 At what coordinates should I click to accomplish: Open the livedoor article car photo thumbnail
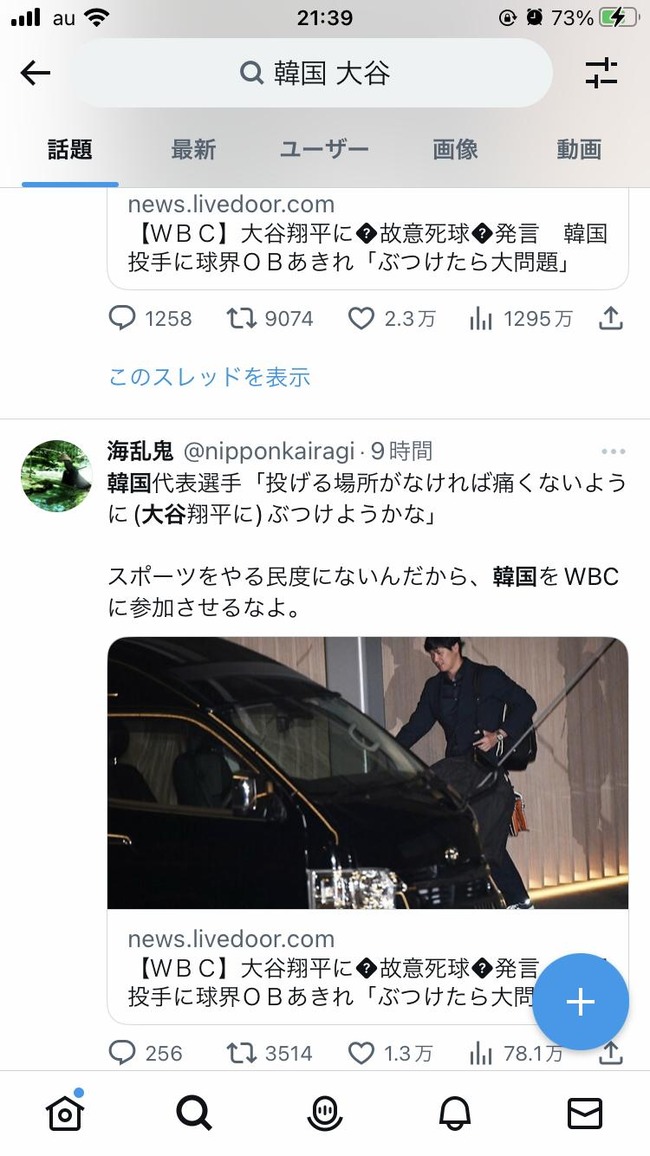368,773
